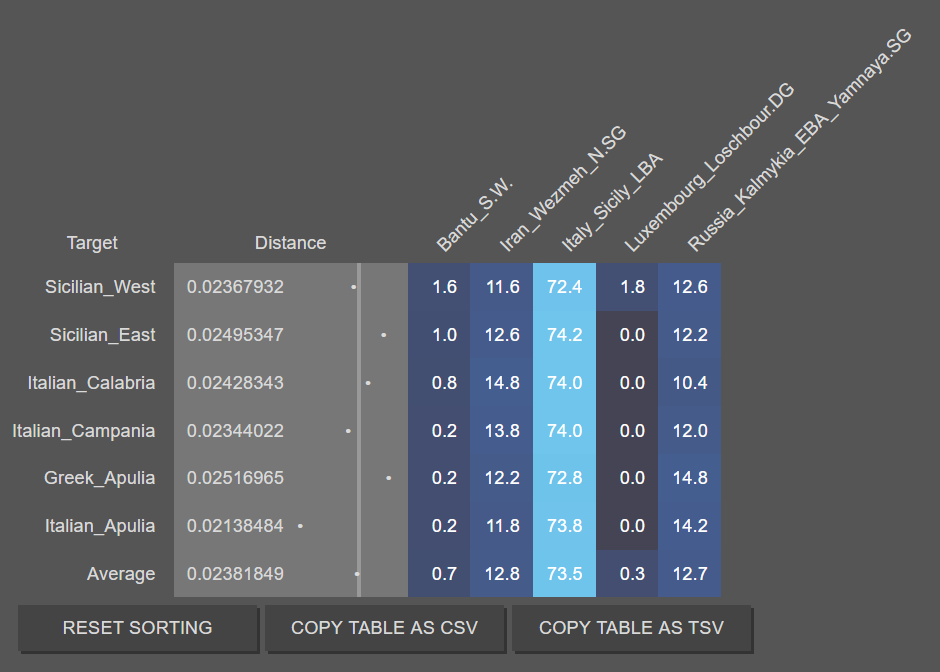This screenshot has width=940, height=672.
Task: Click the 72.8 cell for Greek_Apulia
Action: pos(564,478)
